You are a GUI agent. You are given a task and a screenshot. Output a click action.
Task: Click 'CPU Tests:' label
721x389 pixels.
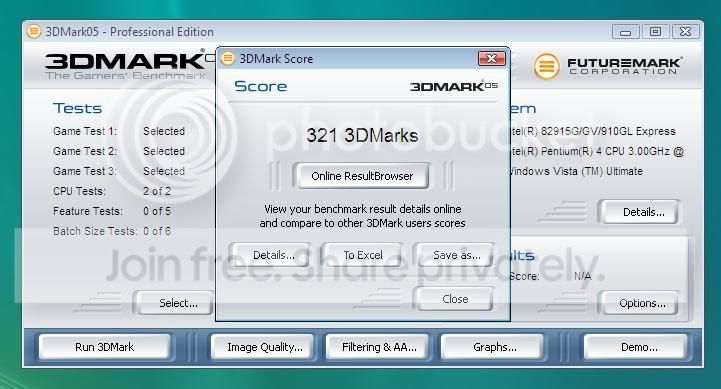click(80, 191)
